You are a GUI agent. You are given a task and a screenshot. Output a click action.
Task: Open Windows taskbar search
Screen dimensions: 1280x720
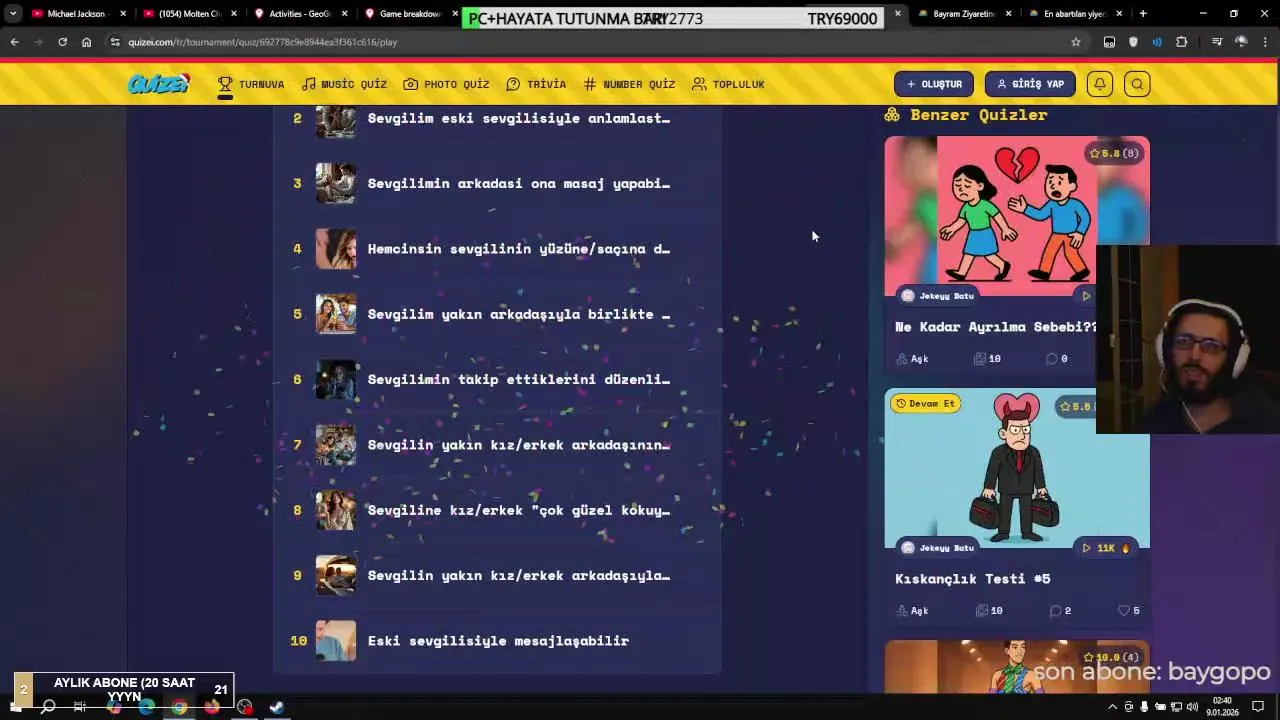click(x=47, y=707)
